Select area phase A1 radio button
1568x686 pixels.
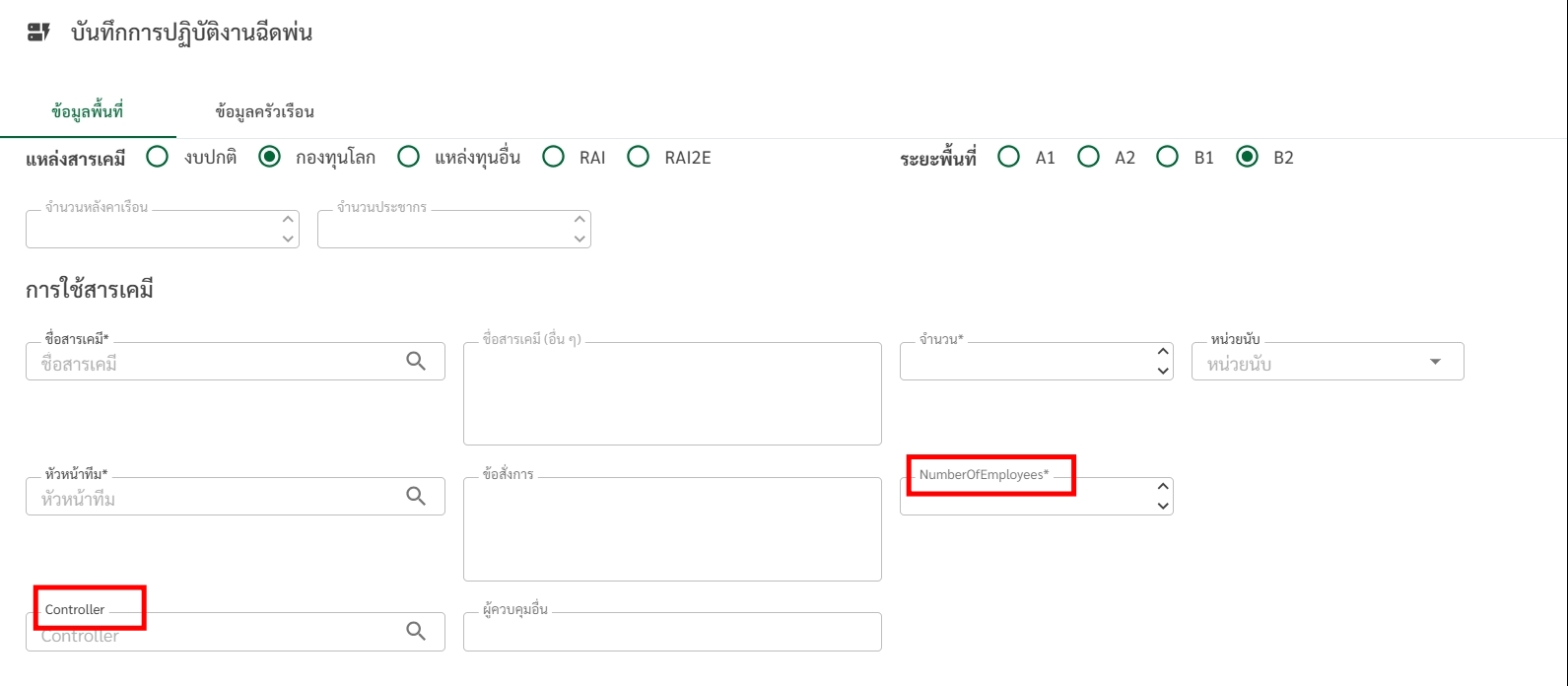tap(1008, 157)
